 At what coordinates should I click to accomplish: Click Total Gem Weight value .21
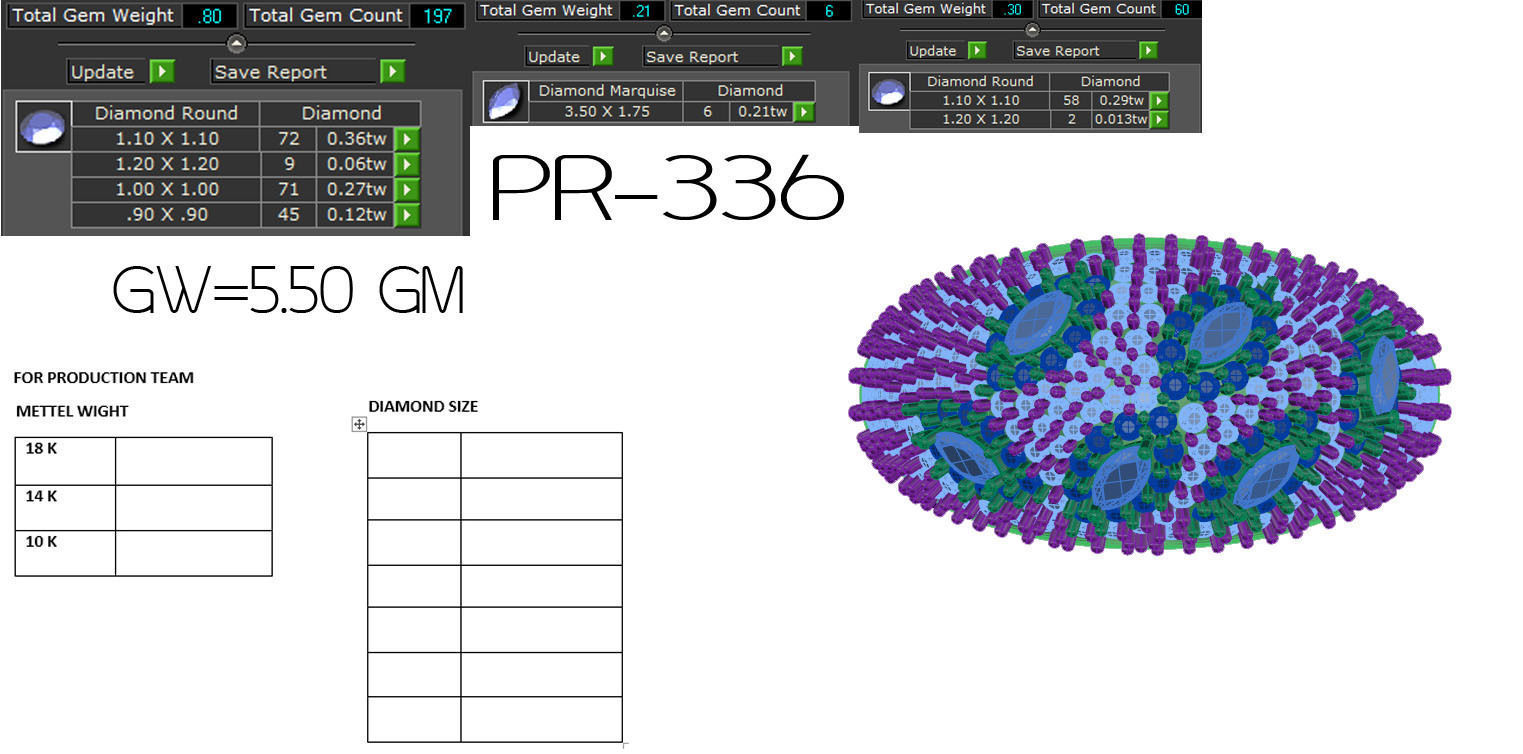pyautogui.click(x=641, y=11)
